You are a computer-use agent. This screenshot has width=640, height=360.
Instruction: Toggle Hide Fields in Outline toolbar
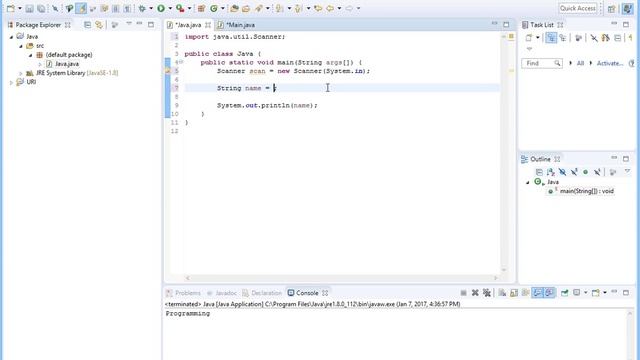pos(562,172)
